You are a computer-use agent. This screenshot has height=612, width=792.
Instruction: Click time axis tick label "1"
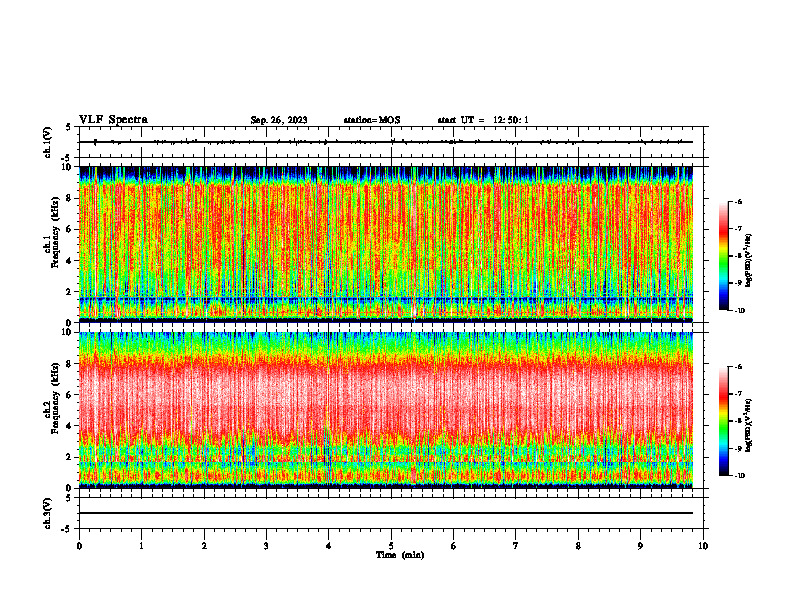click(141, 546)
